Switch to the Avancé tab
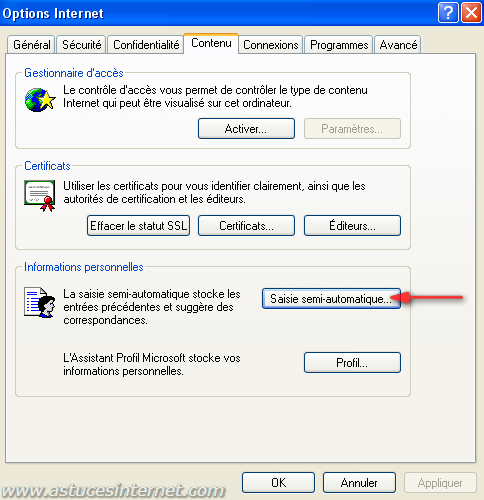This screenshot has width=484, height=500. tap(398, 44)
